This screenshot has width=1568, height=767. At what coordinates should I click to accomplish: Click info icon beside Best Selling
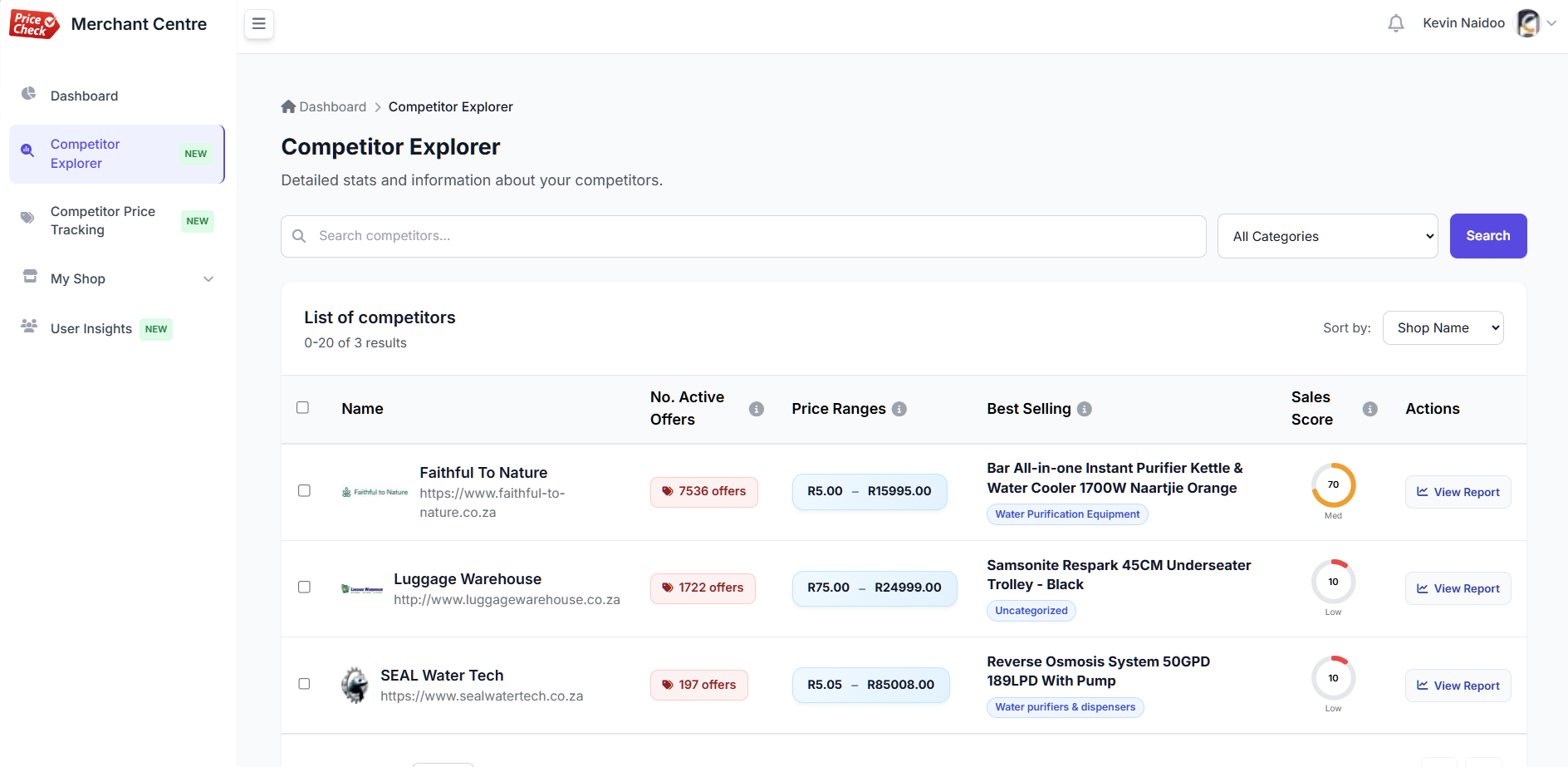click(1085, 409)
